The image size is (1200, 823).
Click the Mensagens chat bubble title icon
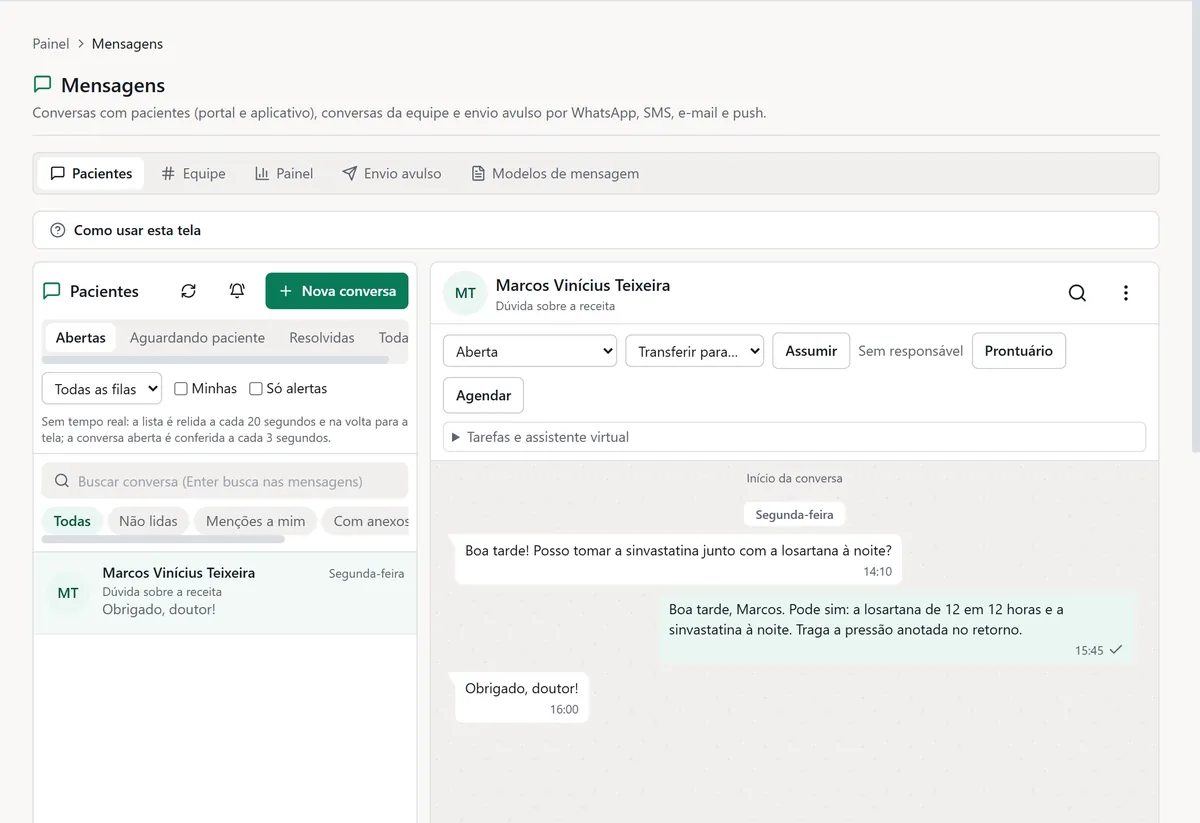pos(42,85)
